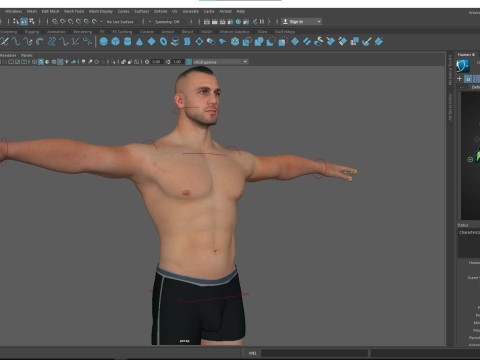Click the polygon plane diamond shelf icon

pyautogui.click(x=151, y=42)
